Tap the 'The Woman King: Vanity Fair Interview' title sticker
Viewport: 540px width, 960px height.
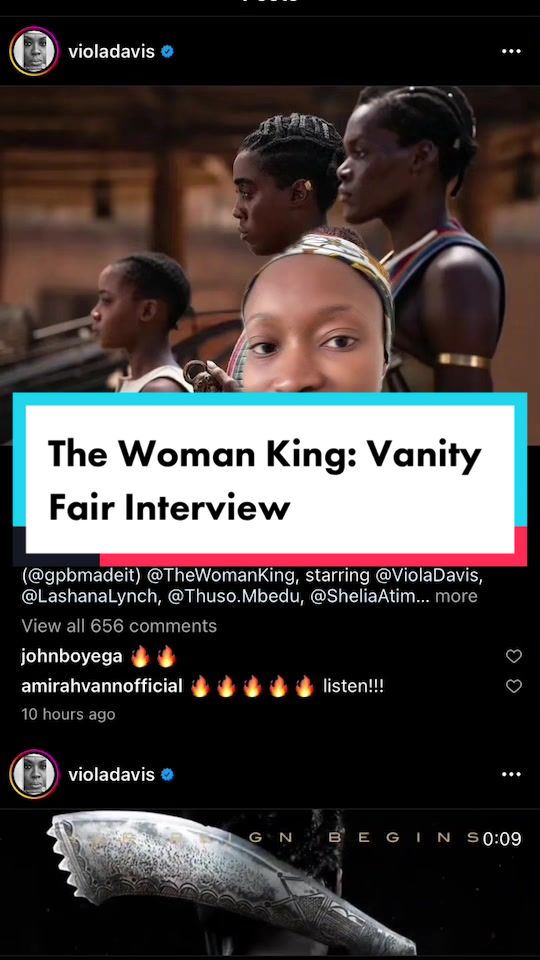(x=270, y=479)
